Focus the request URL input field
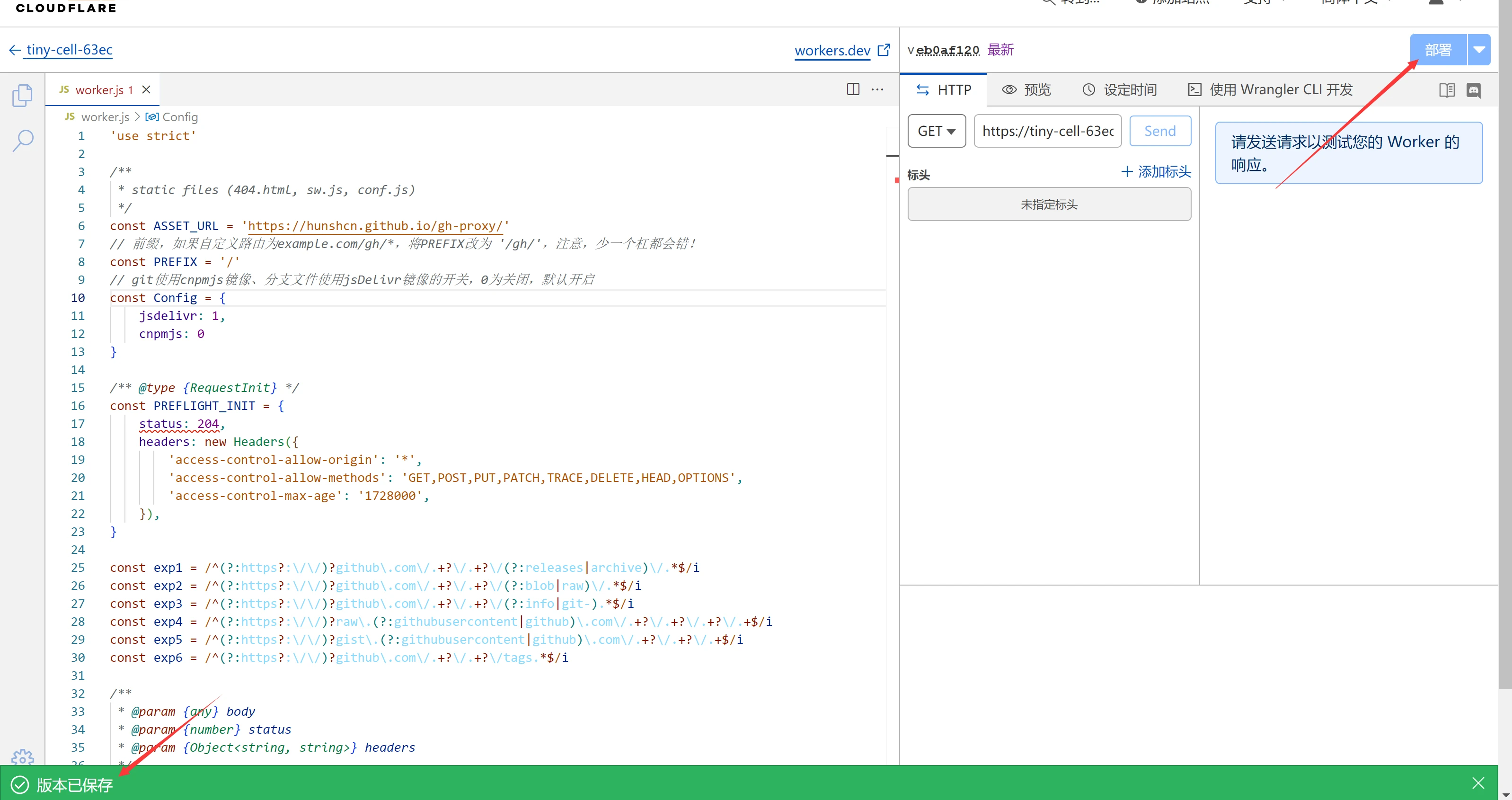The image size is (1512, 800). coord(1048,131)
